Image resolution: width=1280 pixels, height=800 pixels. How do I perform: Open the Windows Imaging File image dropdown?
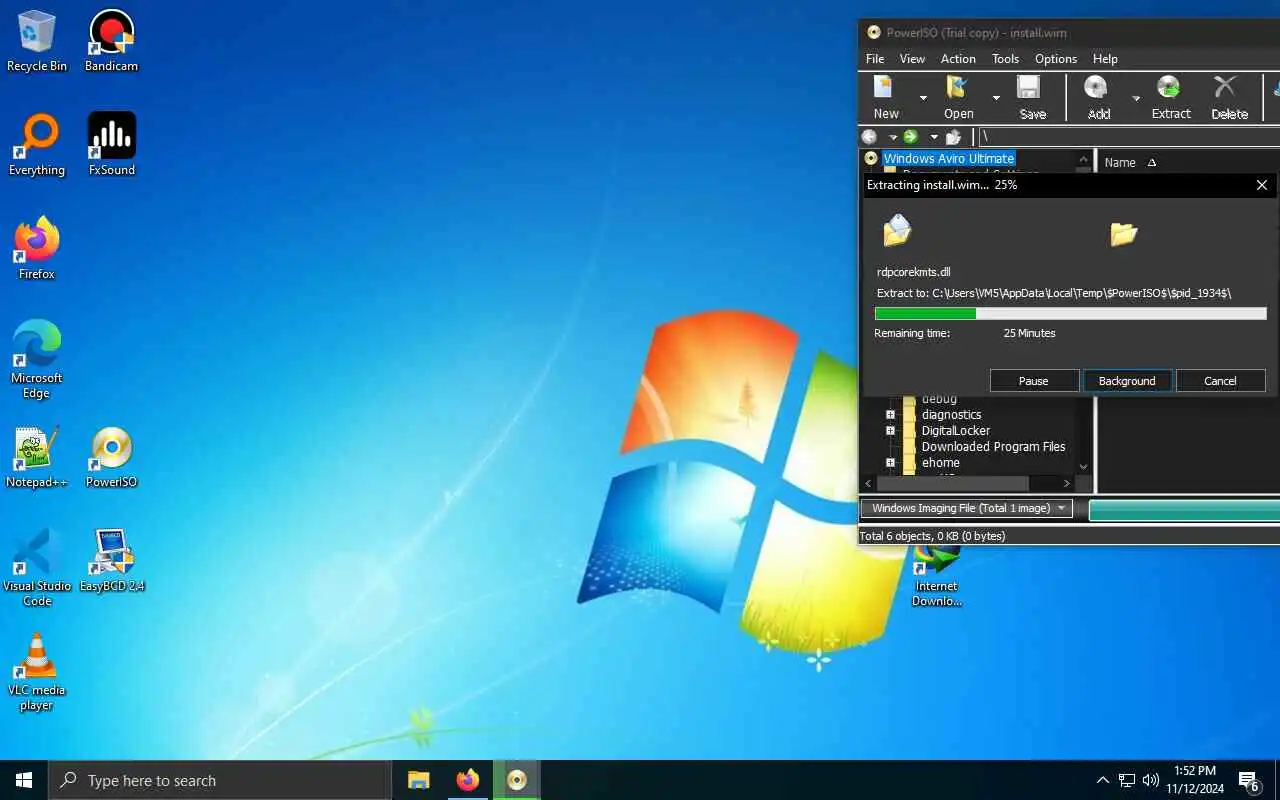967,508
